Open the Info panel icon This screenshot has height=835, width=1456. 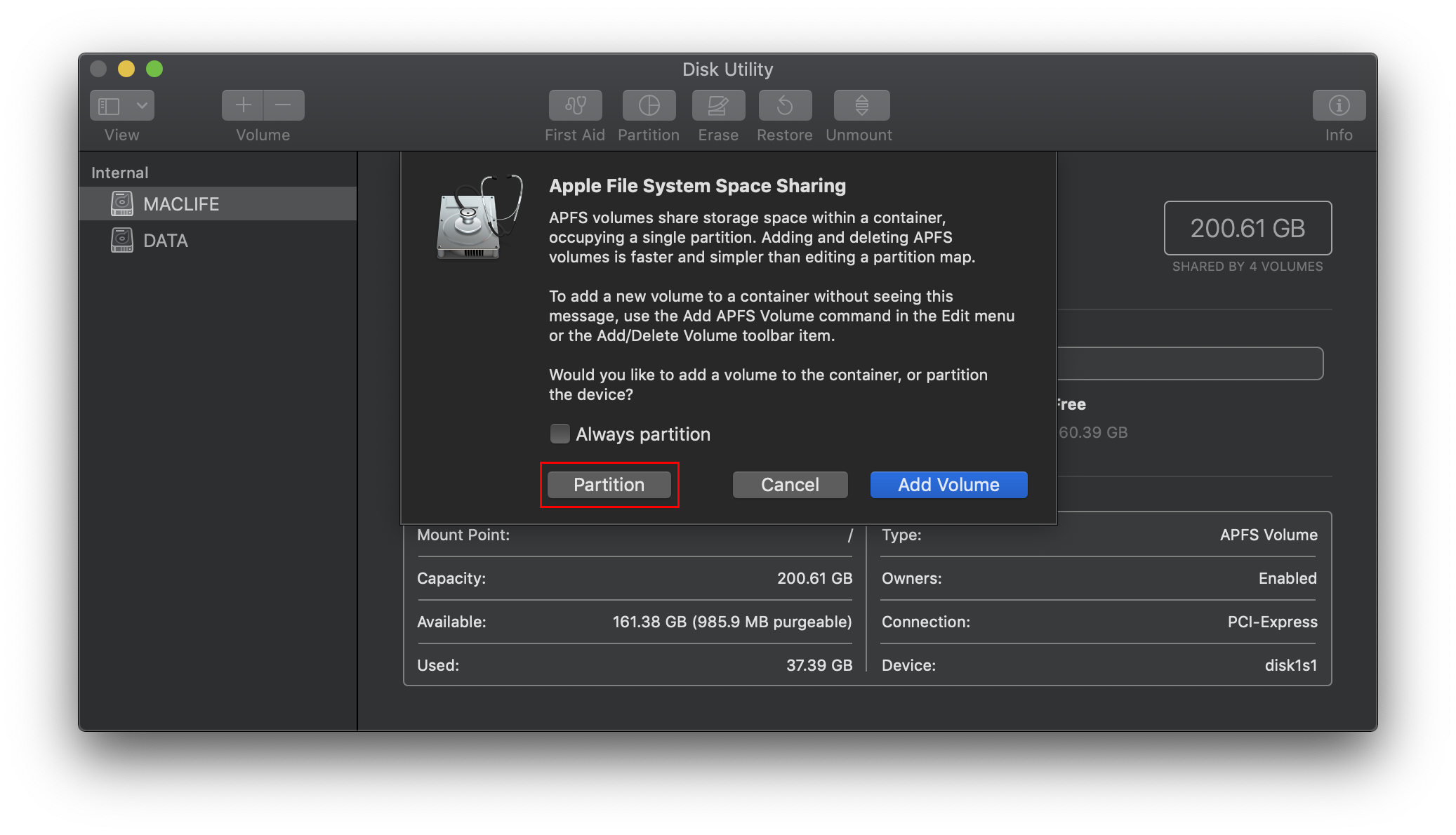(1339, 105)
